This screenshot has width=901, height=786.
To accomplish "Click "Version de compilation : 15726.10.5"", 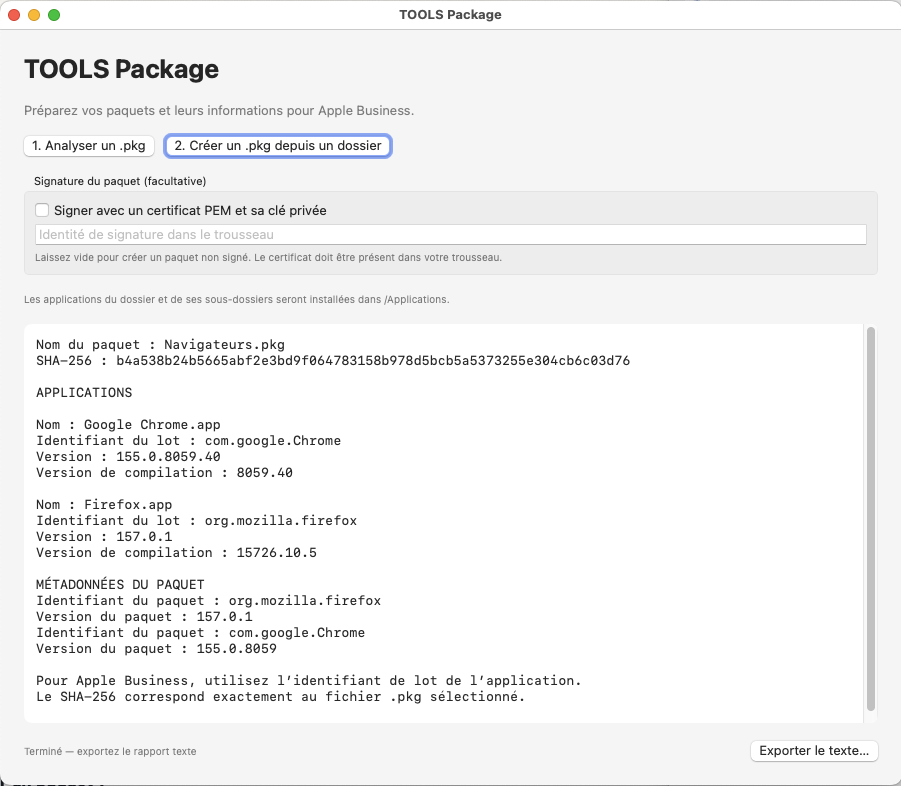I will tap(176, 553).
